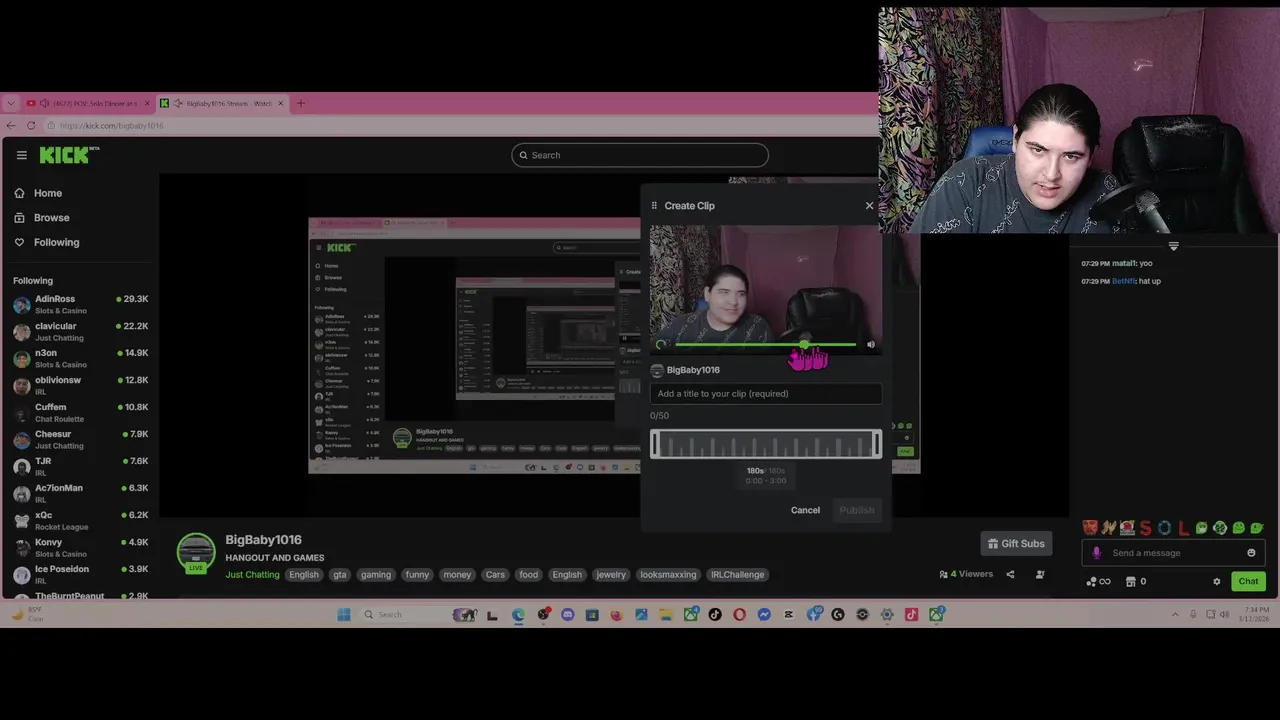Click the Just Chatting category link
Screen dimensions: 1280x720
[252, 575]
